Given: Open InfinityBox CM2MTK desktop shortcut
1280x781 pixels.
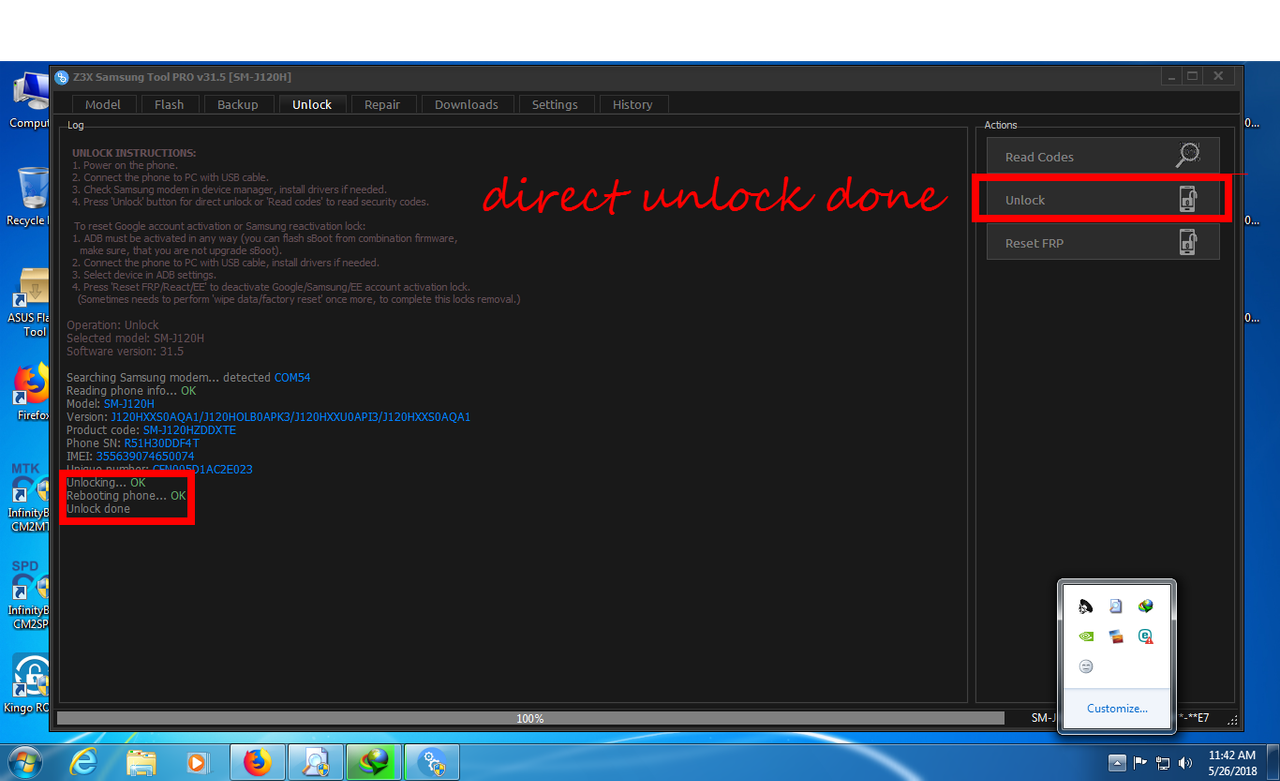Looking at the screenshot, I should [x=28, y=497].
